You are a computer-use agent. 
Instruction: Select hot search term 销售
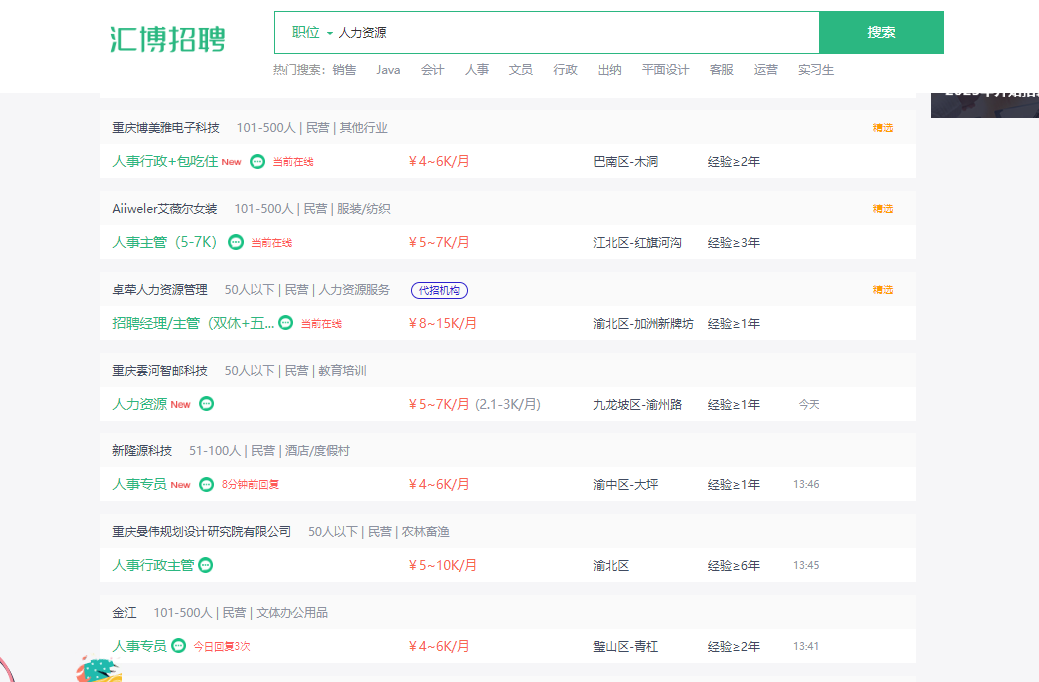pyautogui.click(x=344, y=70)
